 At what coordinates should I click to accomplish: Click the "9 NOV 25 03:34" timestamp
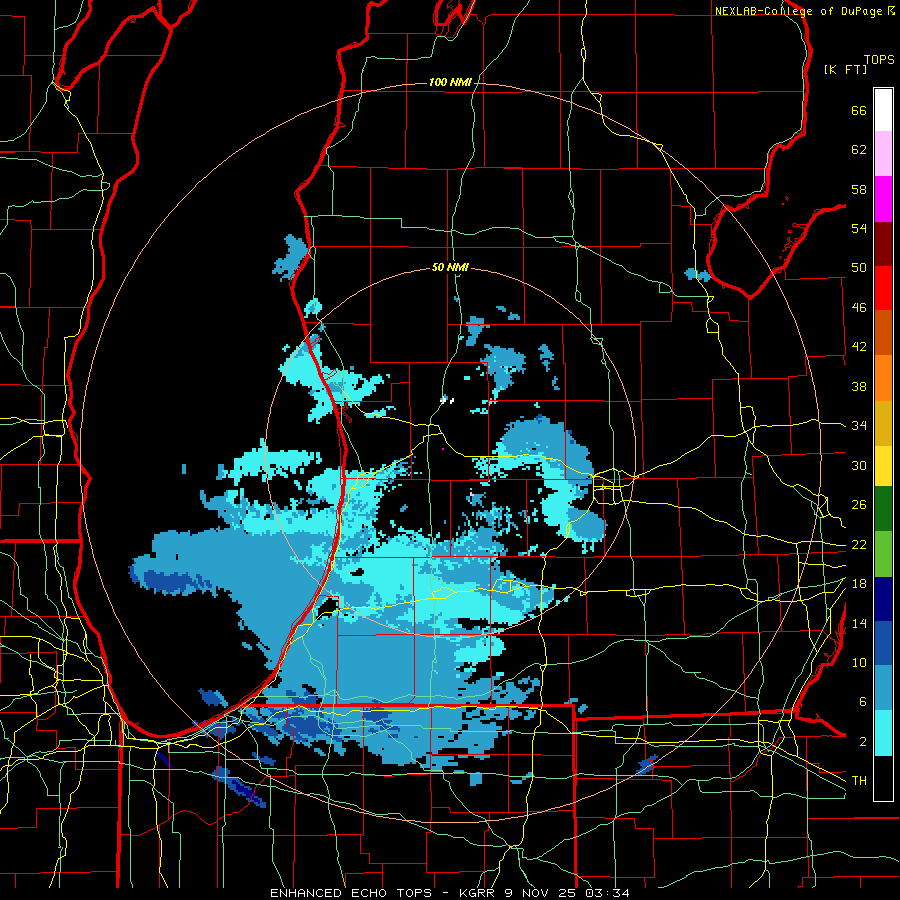coord(567,893)
